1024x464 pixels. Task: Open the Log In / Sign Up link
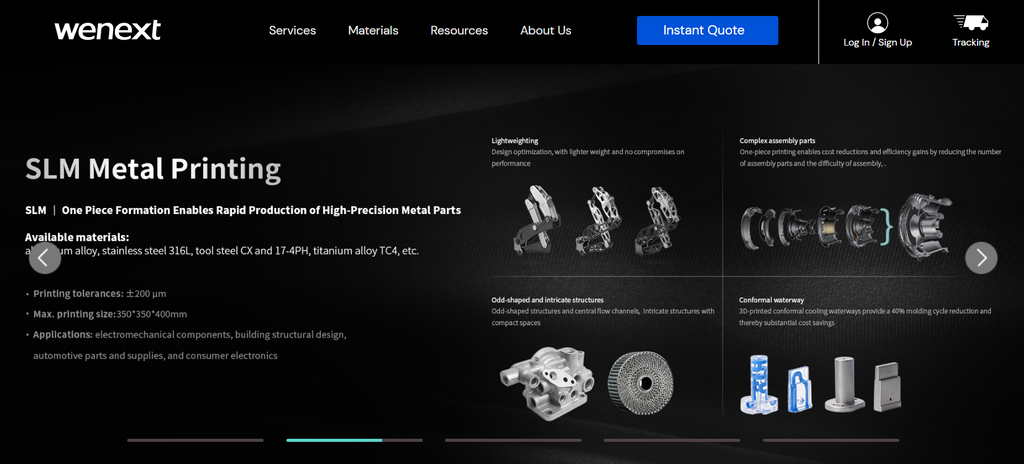pos(877,42)
